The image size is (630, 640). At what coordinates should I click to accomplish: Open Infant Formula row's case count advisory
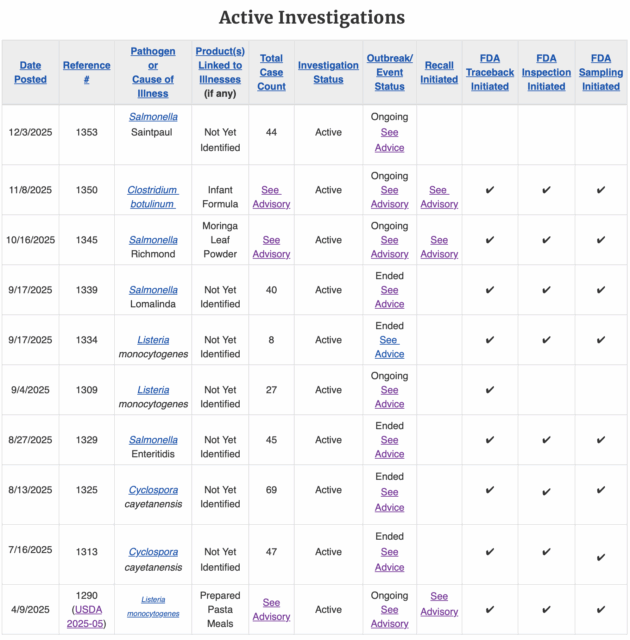click(x=271, y=197)
